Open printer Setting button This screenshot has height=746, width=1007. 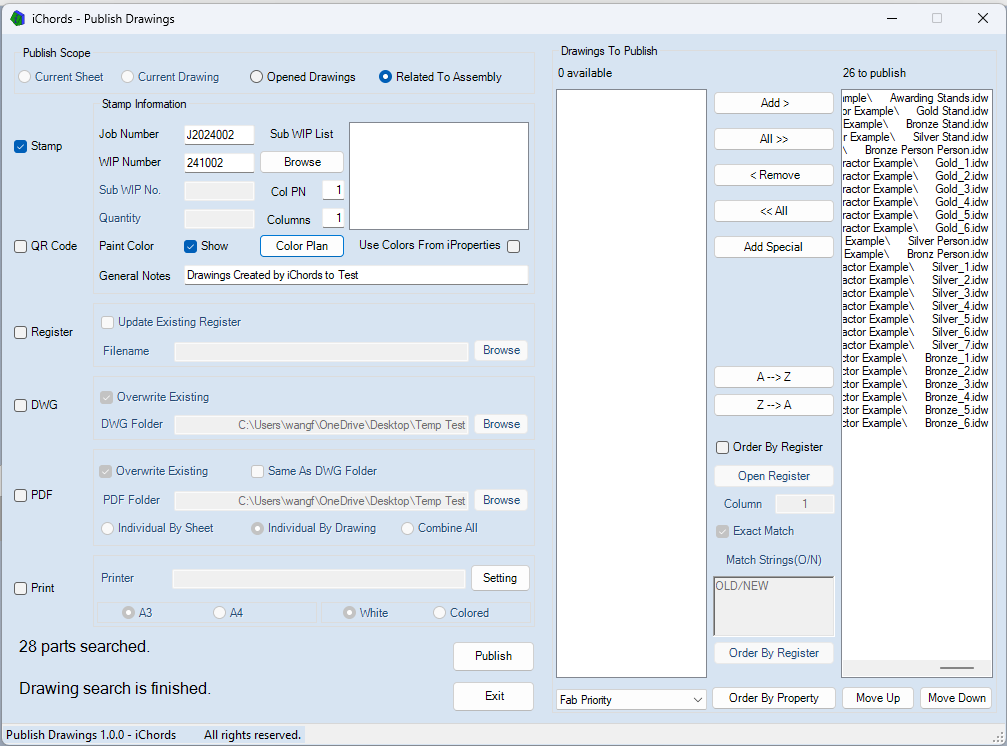tap(500, 578)
